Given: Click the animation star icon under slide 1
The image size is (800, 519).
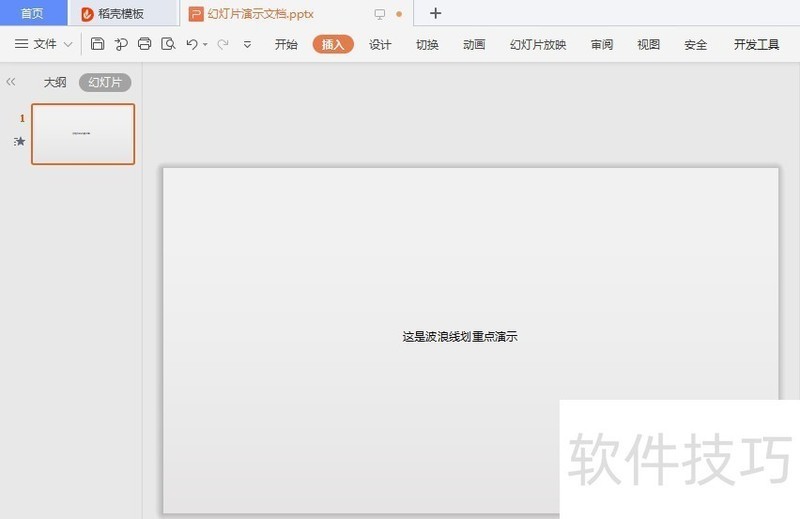Looking at the screenshot, I should click(19, 141).
